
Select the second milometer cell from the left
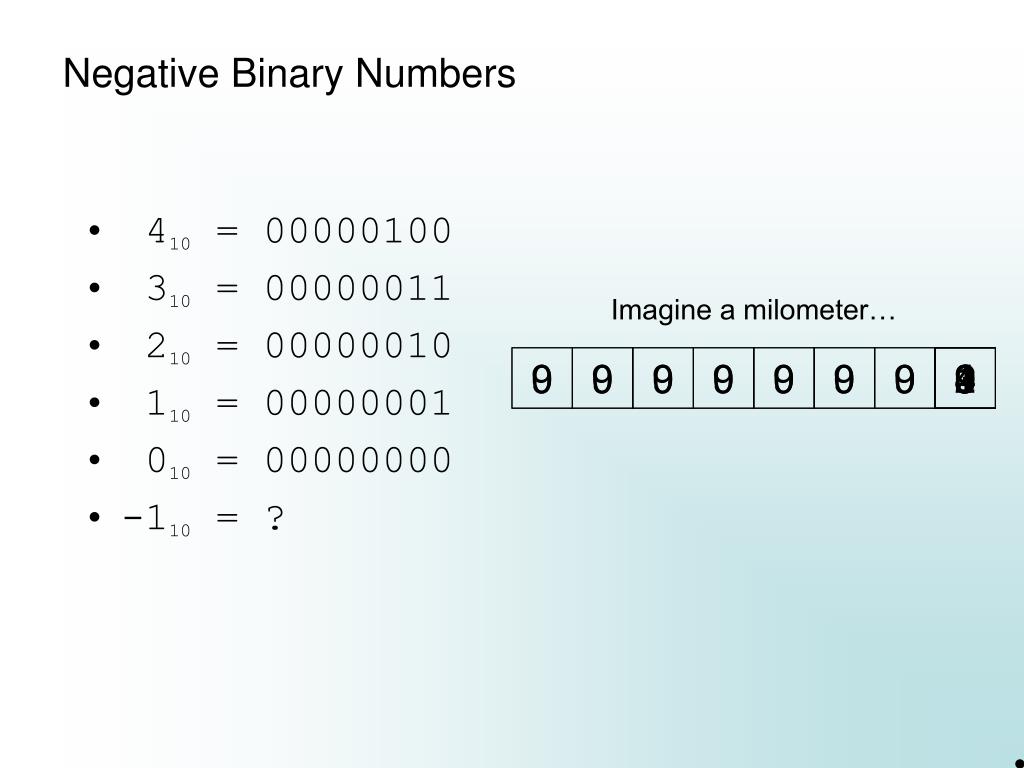point(603,378)
